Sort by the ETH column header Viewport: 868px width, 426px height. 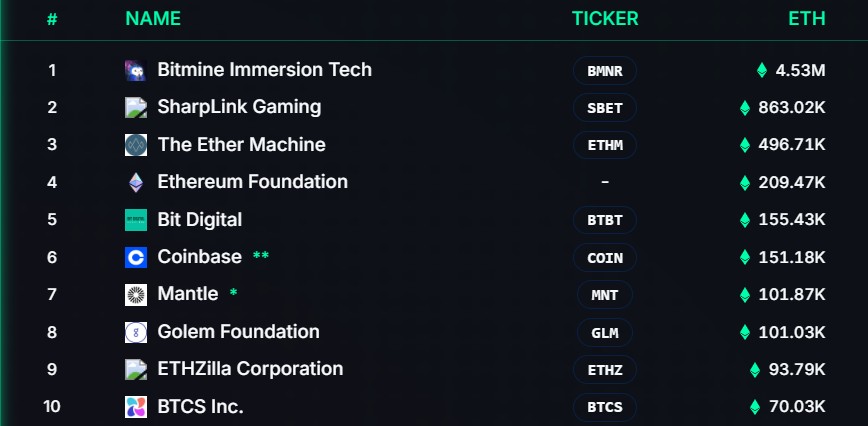coord(806,18)
